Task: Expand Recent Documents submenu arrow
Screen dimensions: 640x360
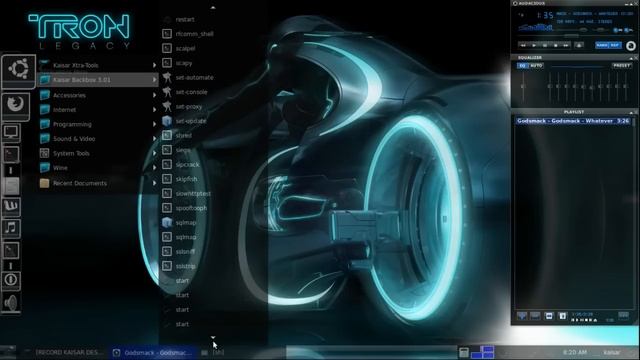Action: (154, 183)
